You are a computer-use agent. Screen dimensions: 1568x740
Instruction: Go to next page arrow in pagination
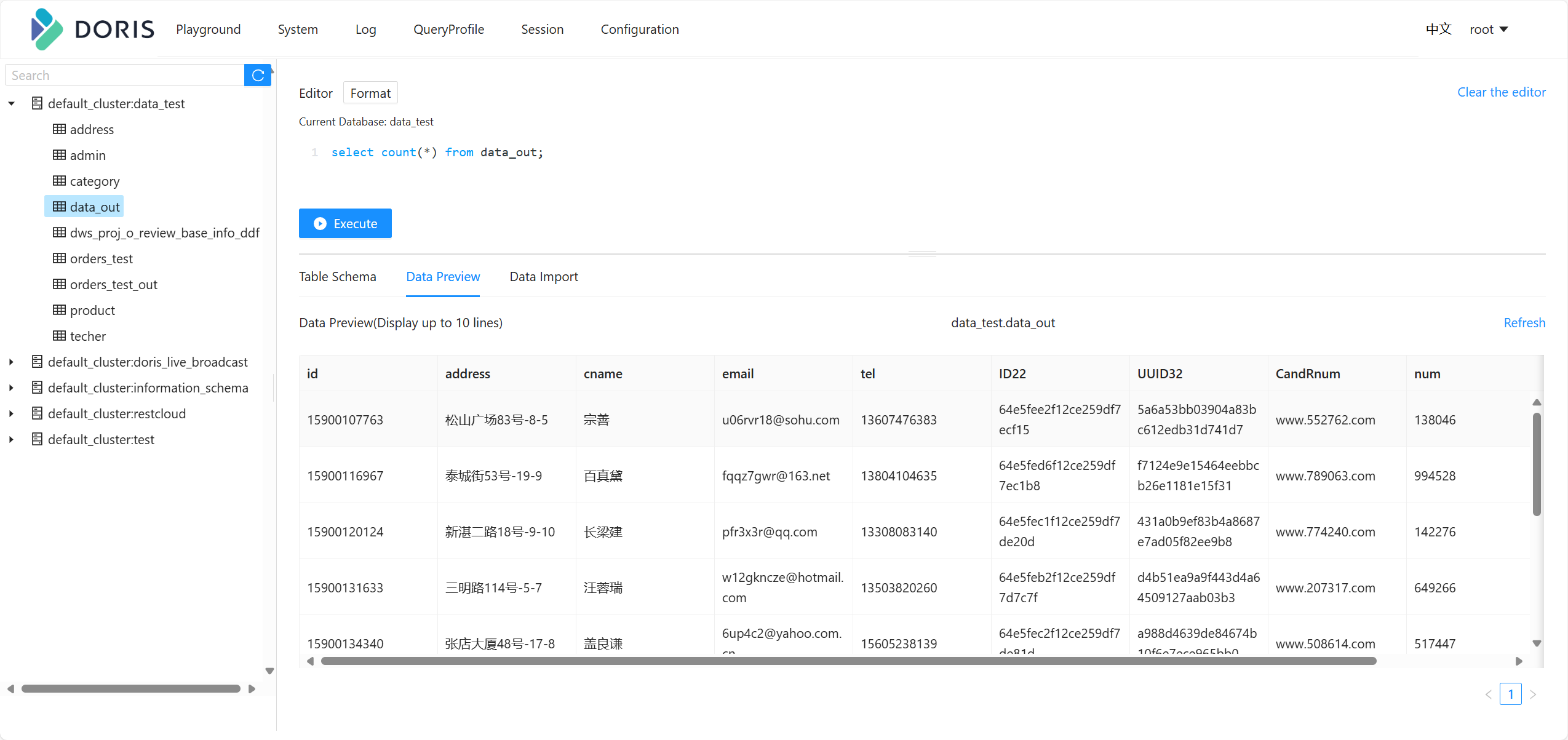pos(1533,694)
